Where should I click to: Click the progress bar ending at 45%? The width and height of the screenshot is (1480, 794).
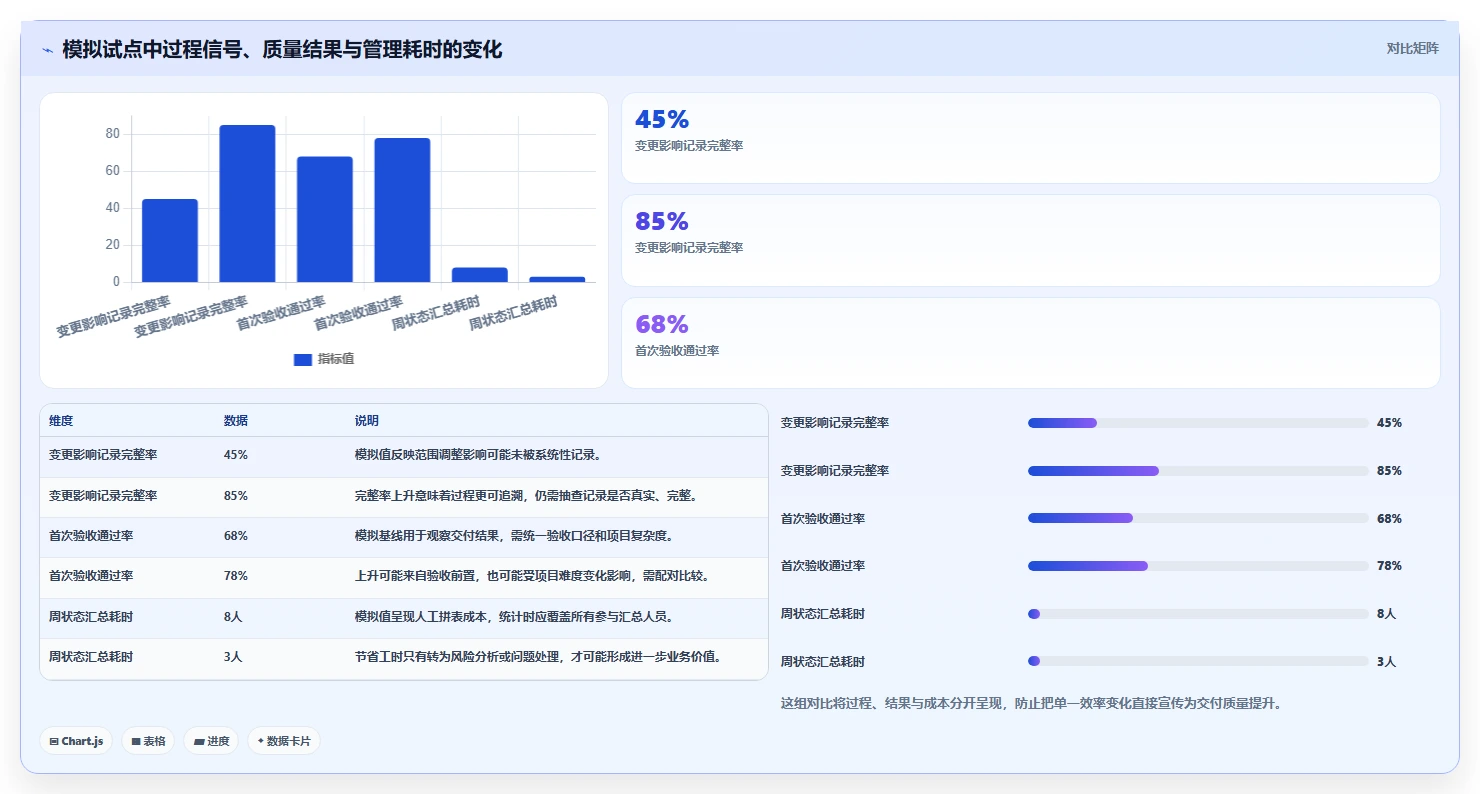pos(1198,423)
